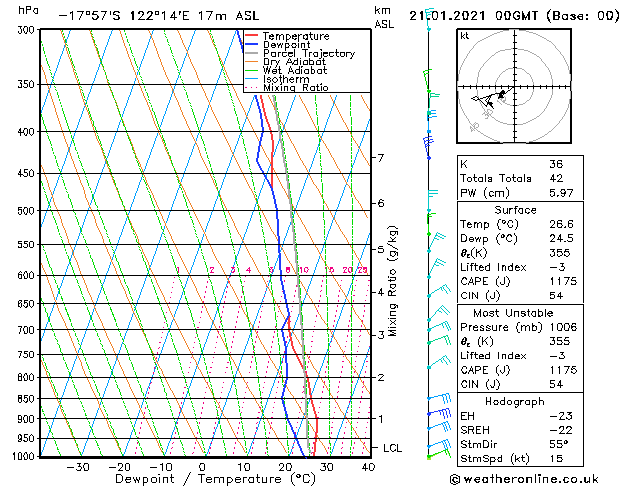
Task: Click the 600 hPa pressure axis label
Action: point(28,275)
